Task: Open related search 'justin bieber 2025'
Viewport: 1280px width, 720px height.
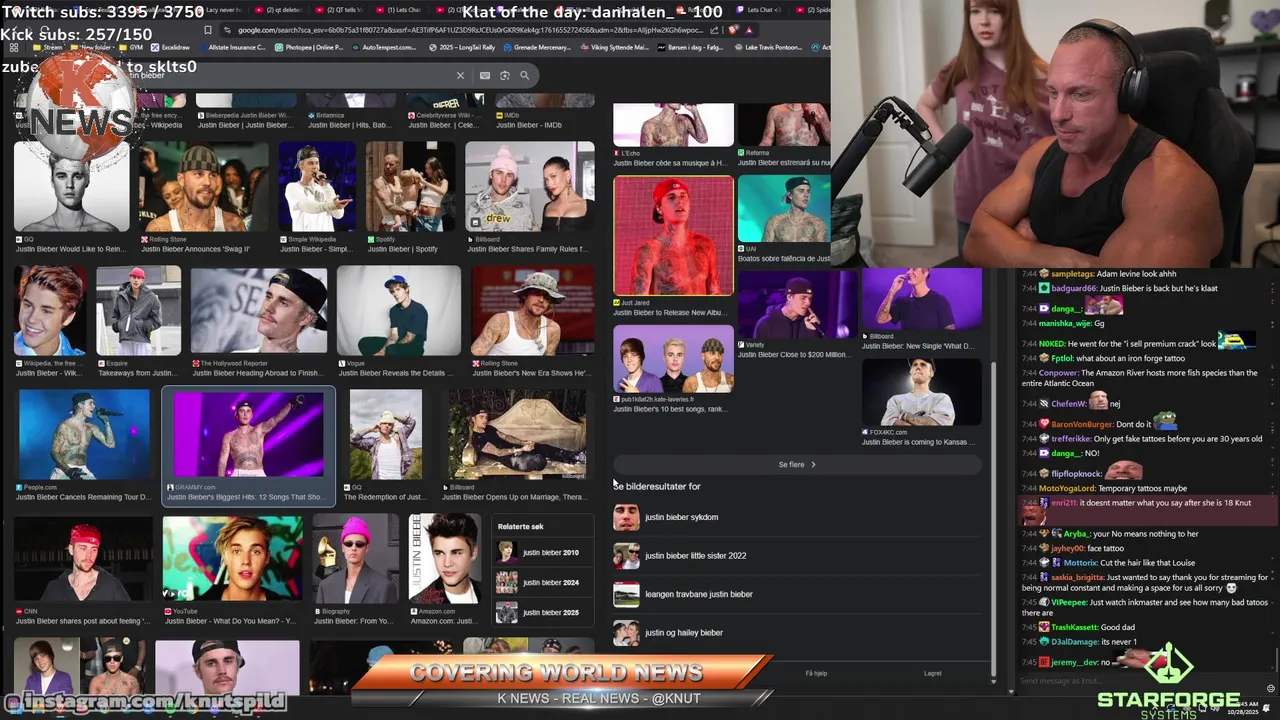Action: (x=544, y=612)
